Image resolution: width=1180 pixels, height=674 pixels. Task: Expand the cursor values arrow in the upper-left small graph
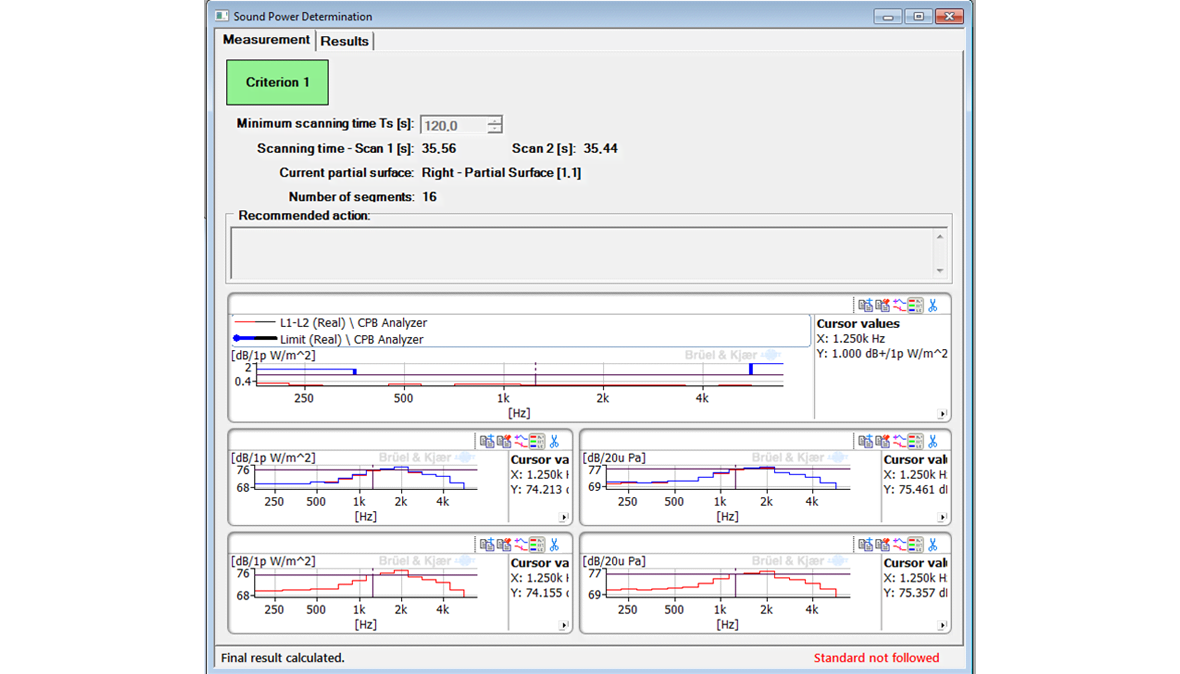(564, 517)
